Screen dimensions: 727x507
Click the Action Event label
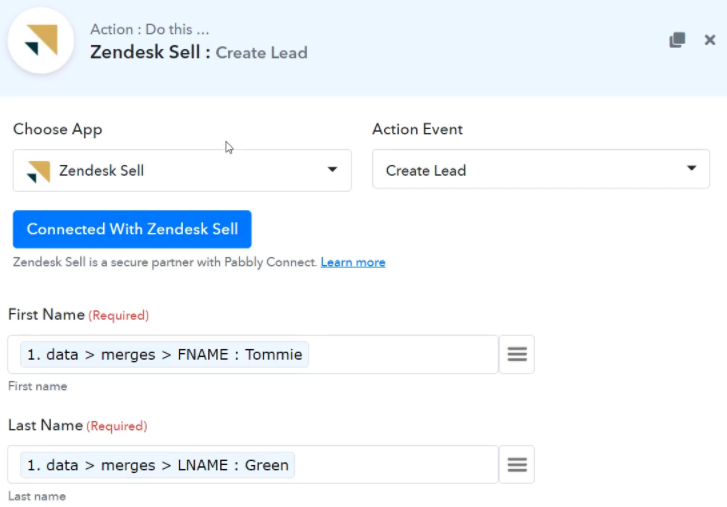click(x=417, y=129)
